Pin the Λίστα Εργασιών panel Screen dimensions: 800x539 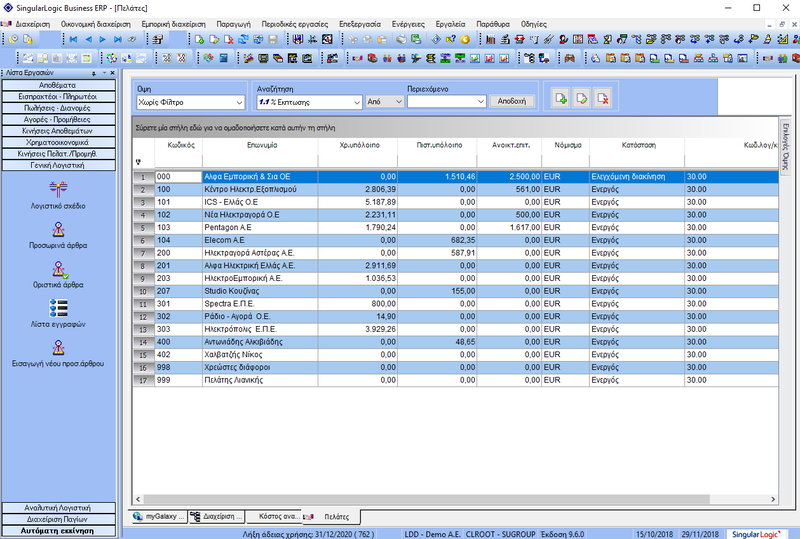tap(94, 73)
